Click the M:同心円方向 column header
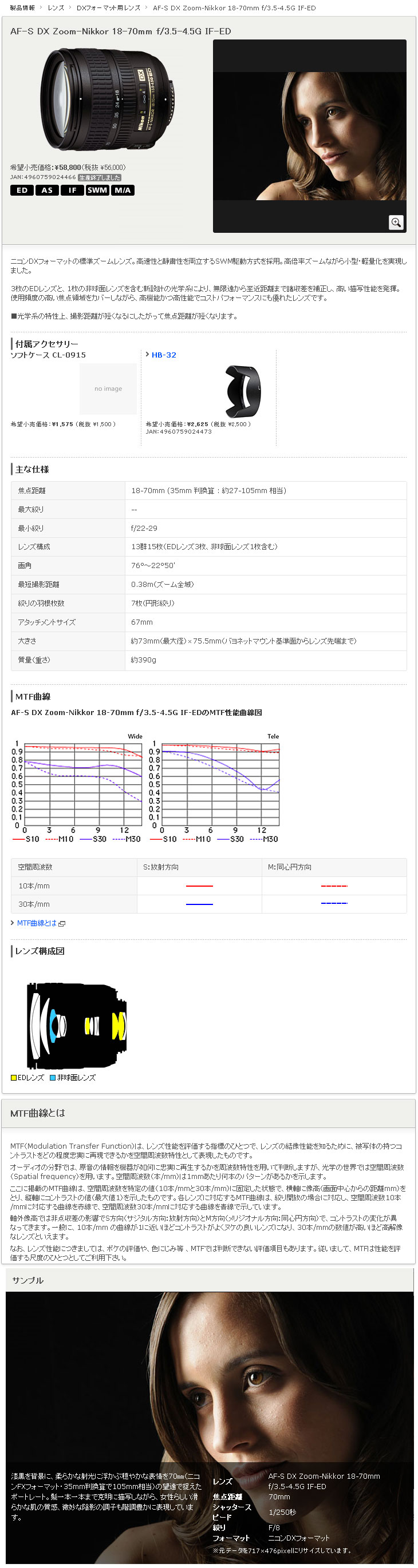418x1568 pixels. pyautogui.click(x=289, y=867)
